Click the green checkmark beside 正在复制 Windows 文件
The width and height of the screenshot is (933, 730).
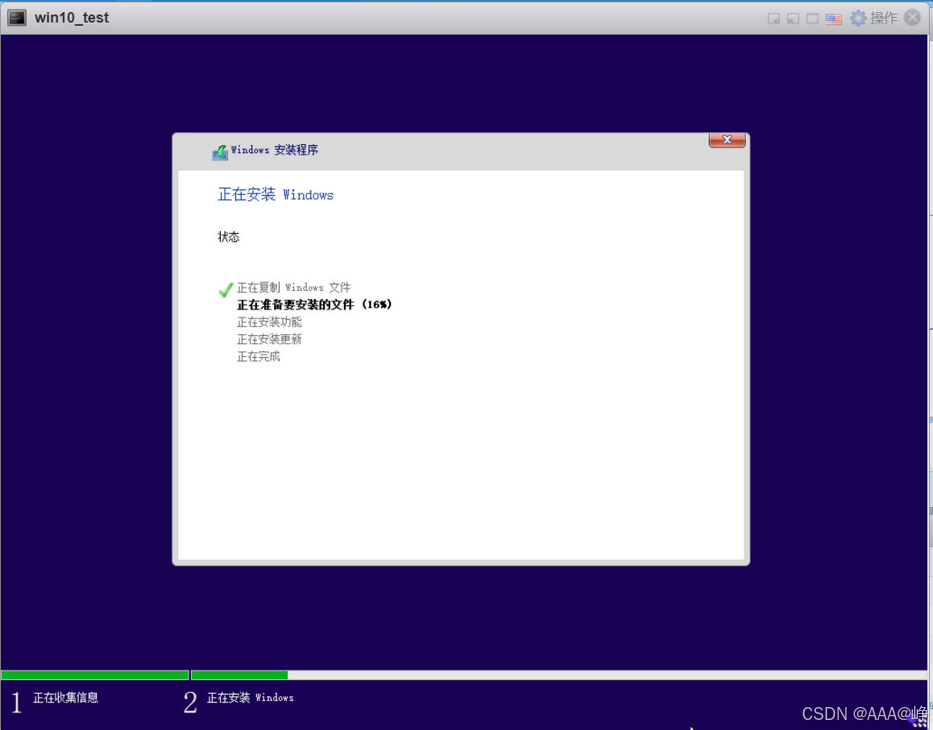(x=226, y=289)
